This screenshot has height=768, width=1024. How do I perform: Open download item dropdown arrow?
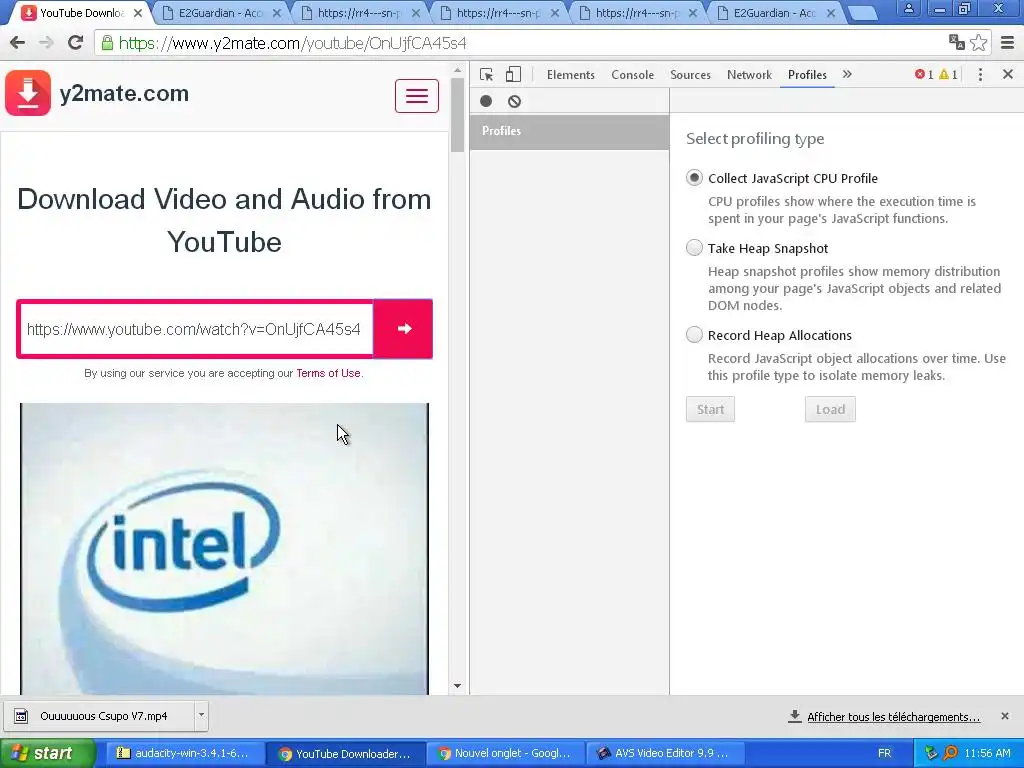(x=201, y=715)
